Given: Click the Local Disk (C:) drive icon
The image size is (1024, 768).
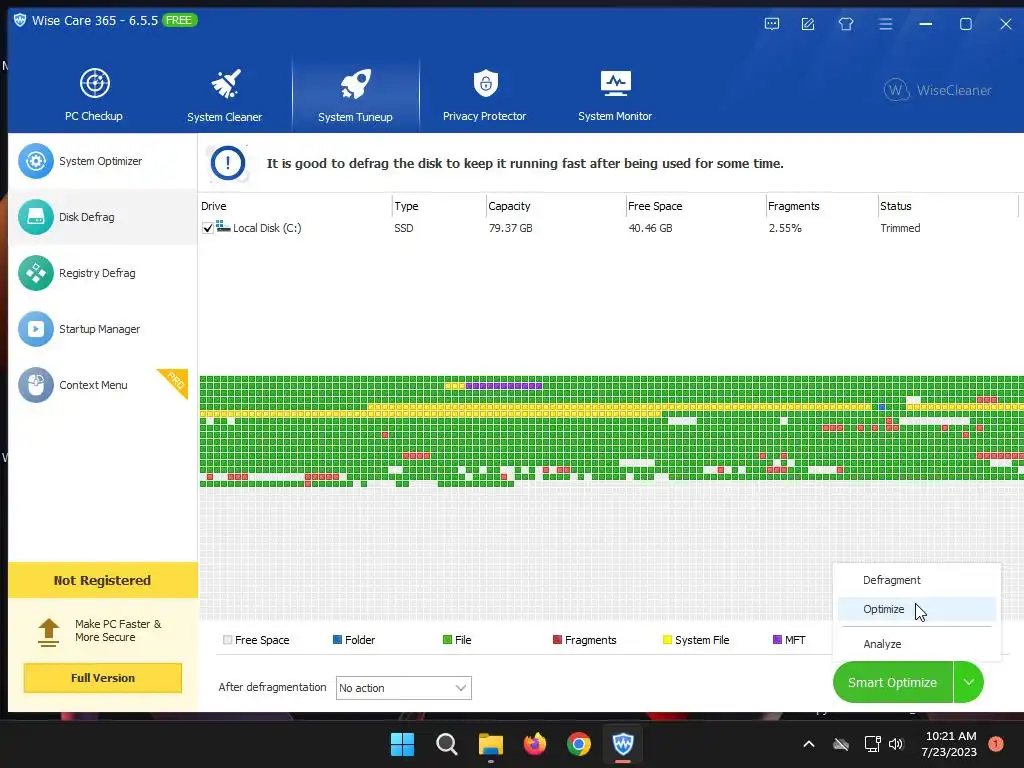Looking at the screenshot, I should click(x=223, y=227).
